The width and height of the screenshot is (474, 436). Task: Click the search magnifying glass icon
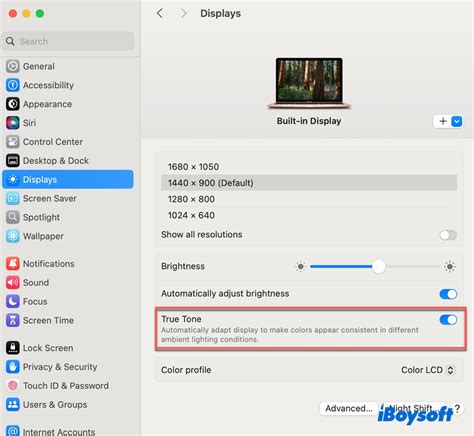(x=10, y=41)
